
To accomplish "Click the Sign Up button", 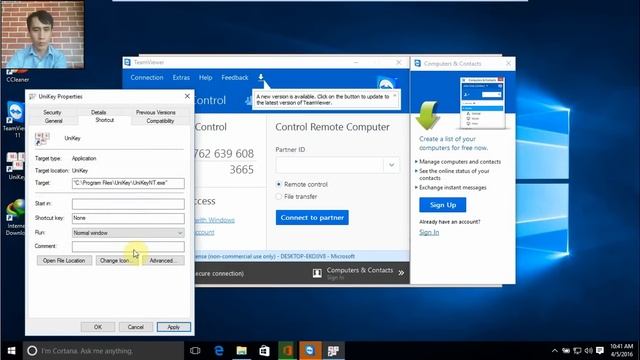I will tap(443, 205).
